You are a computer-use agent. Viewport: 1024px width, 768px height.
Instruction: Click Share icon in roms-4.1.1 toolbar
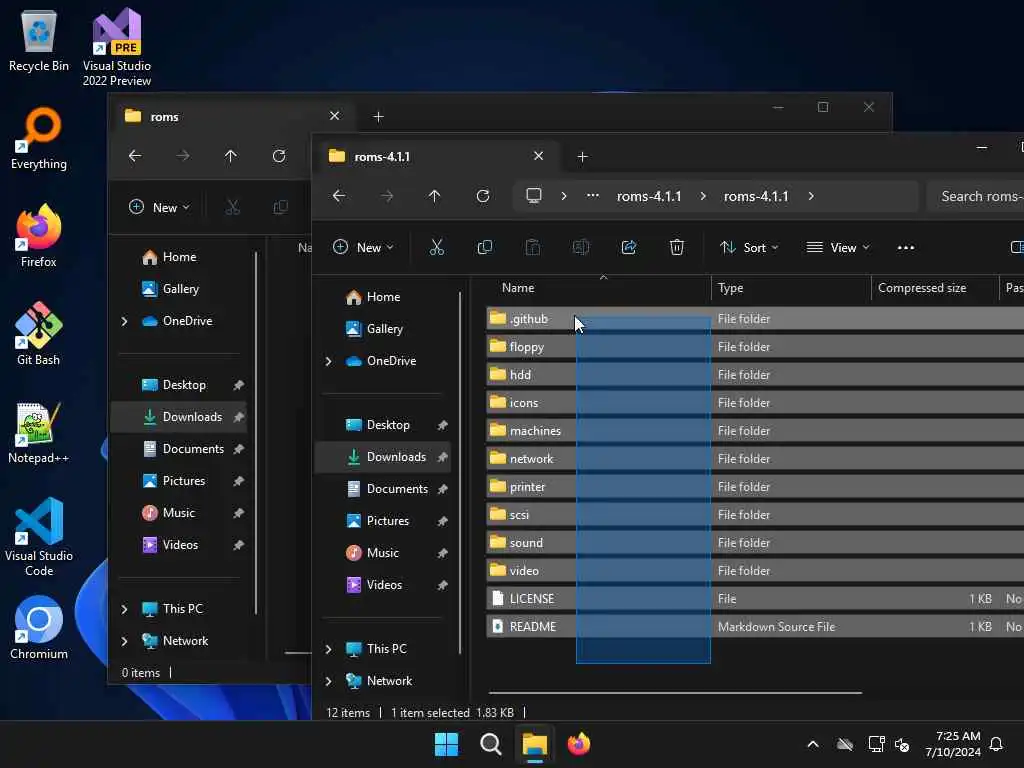point(629,248)
